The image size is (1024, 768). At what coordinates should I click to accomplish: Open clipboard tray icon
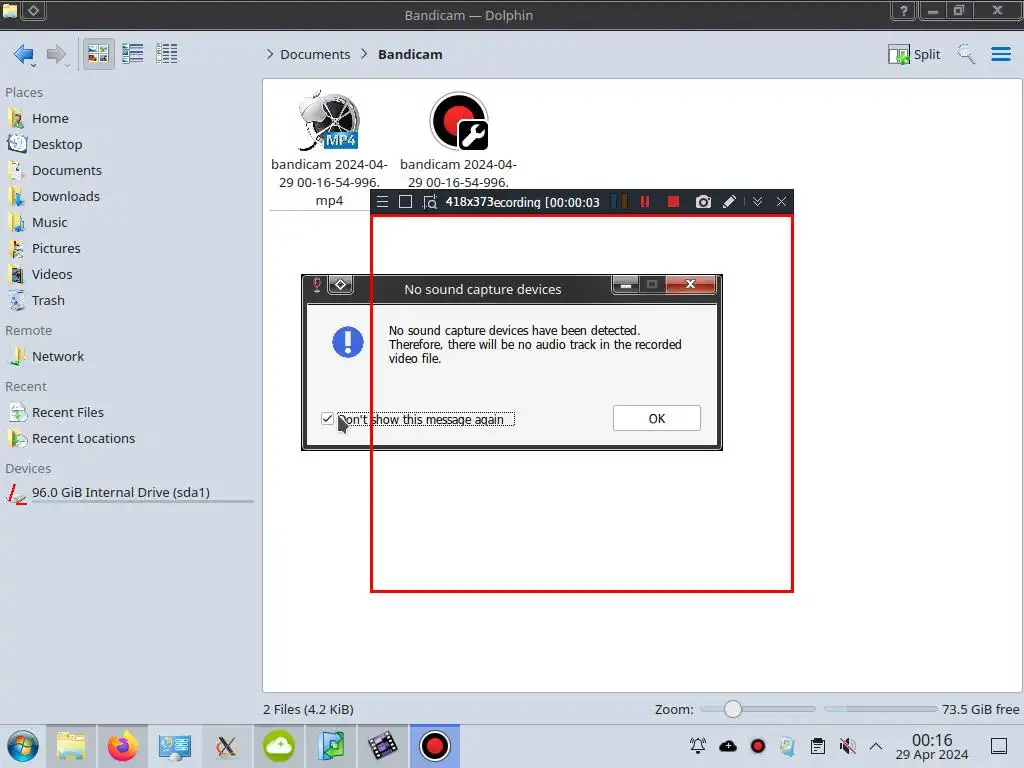click(x=818, y=746)
